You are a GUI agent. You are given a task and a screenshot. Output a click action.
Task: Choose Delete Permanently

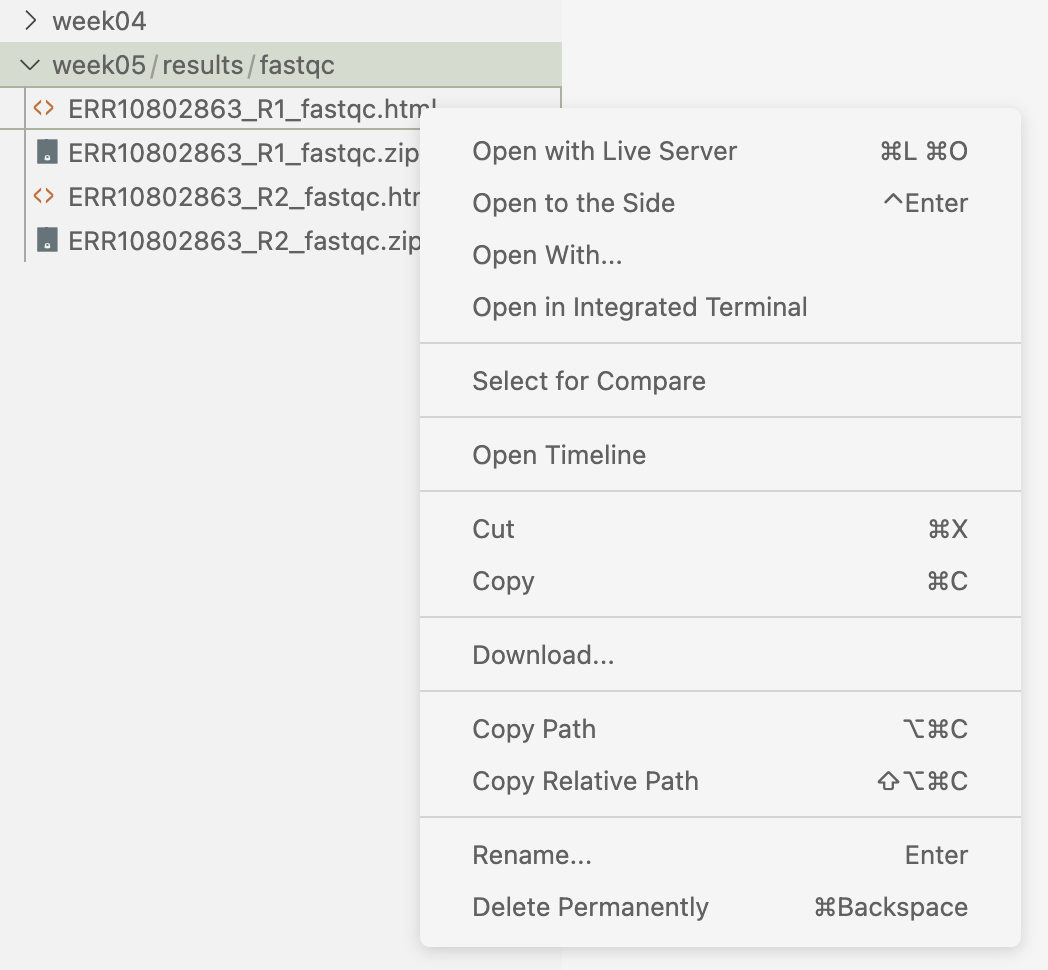pyautogui.click(x=590, y=907)
